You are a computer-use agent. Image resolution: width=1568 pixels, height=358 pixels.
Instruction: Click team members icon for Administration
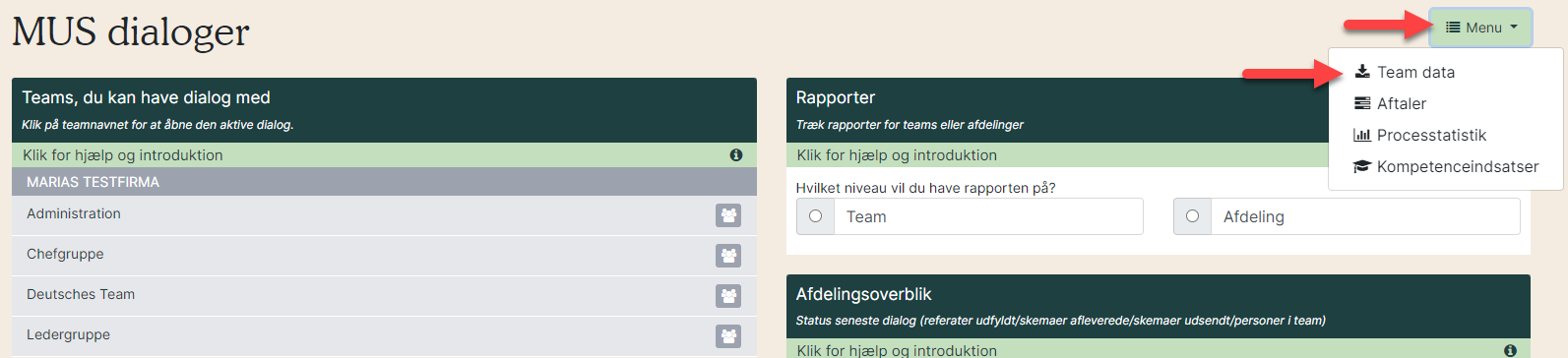point(728,215)
